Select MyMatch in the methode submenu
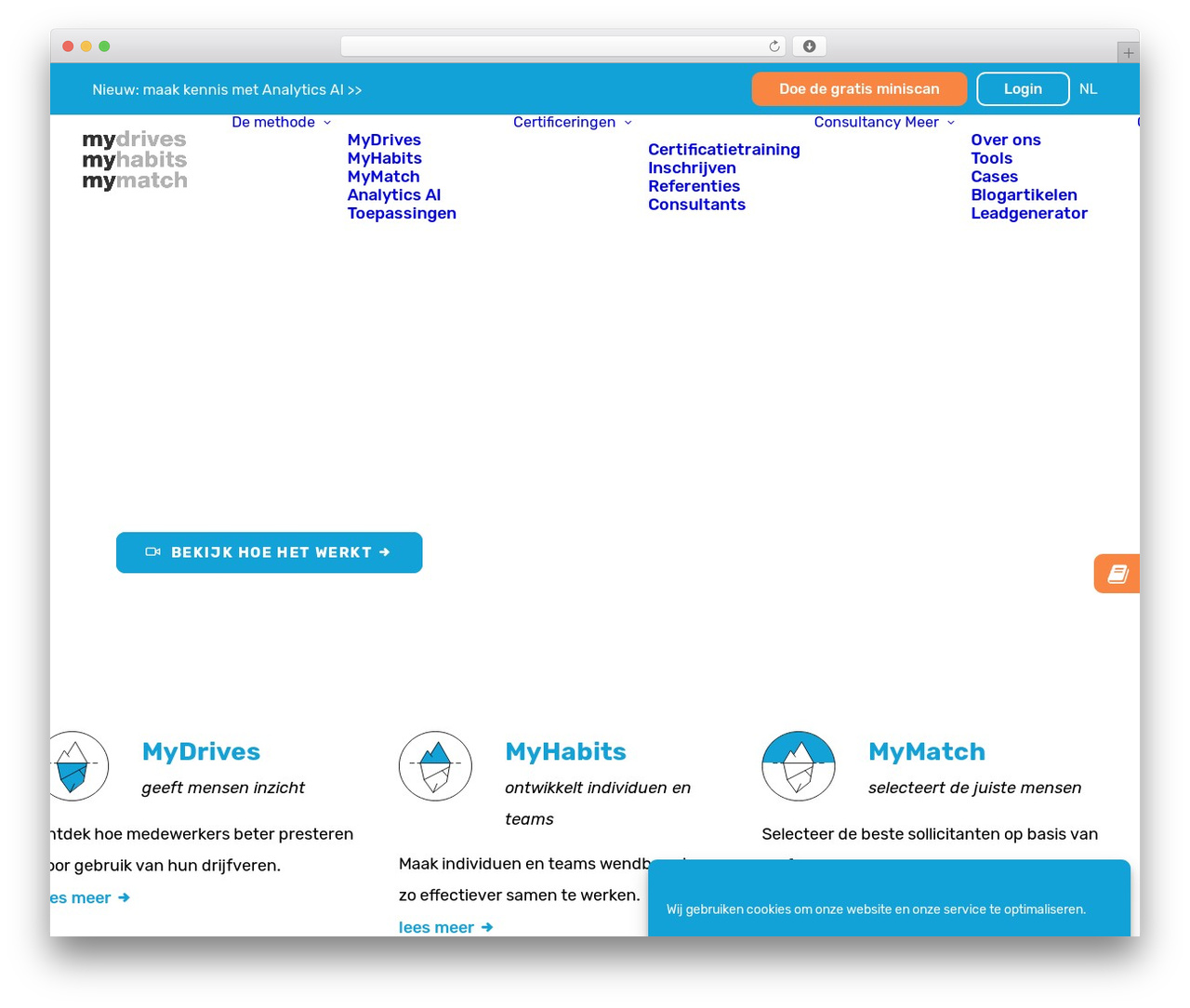Image resolution: width=1190 pixels, height=1008 pixels. click(x=384, y=177)
